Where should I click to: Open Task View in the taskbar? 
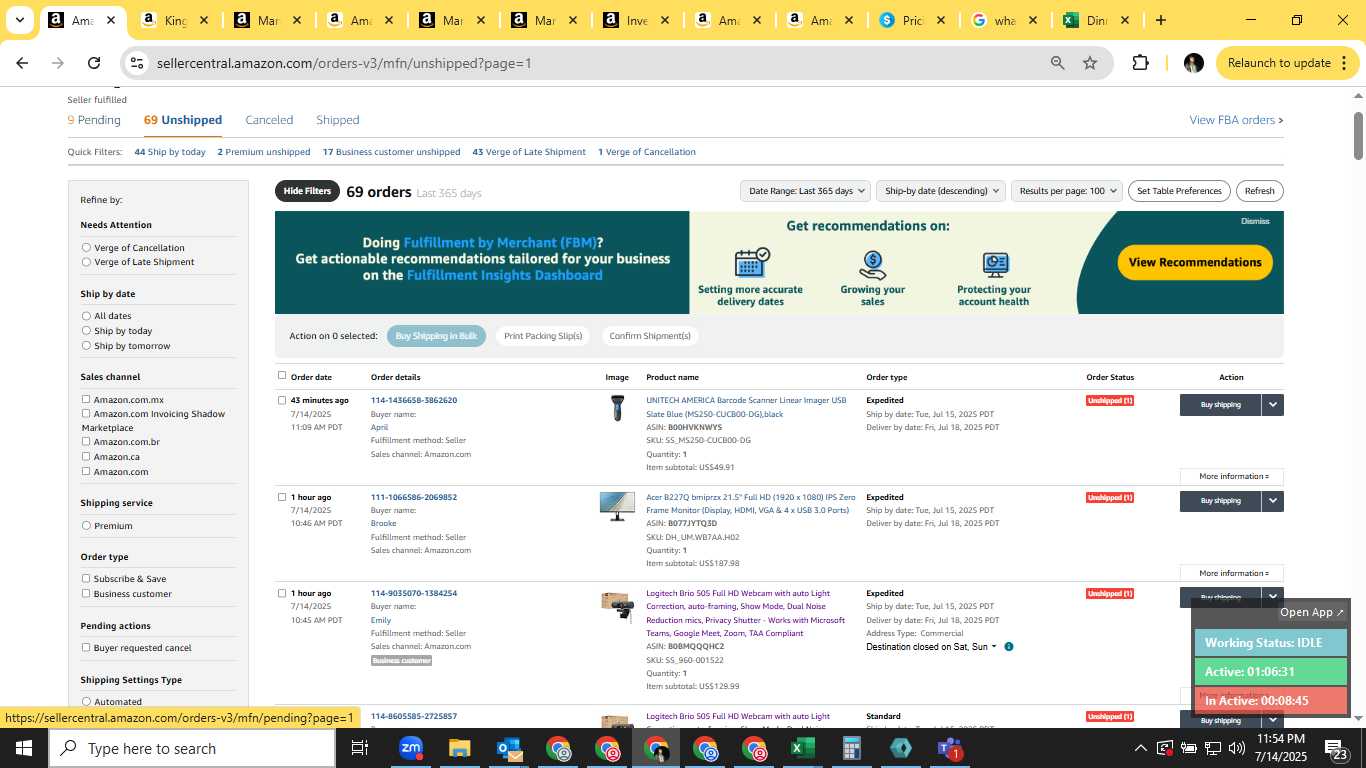point(360,748)
